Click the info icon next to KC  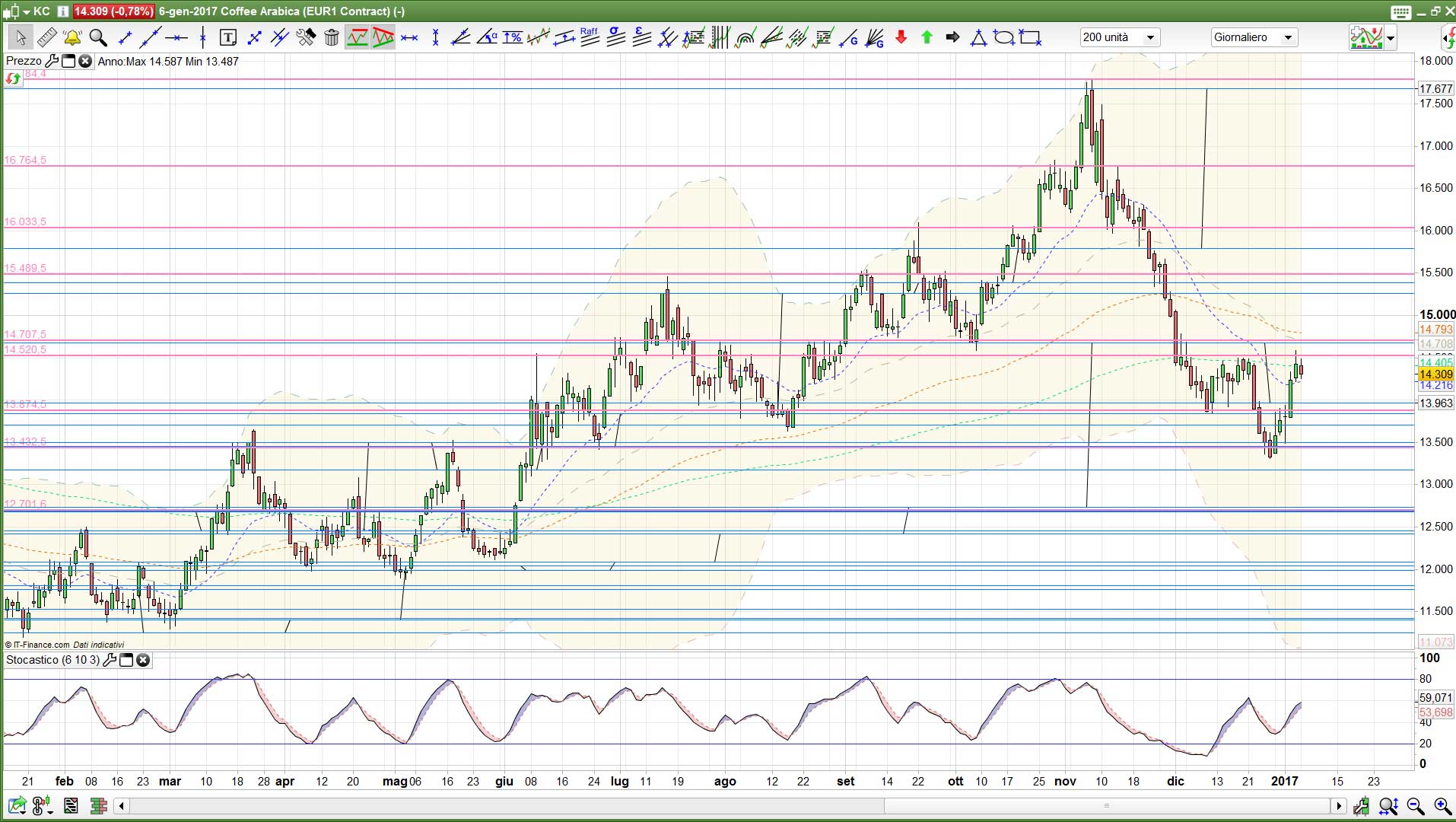[x=62, y=11]
